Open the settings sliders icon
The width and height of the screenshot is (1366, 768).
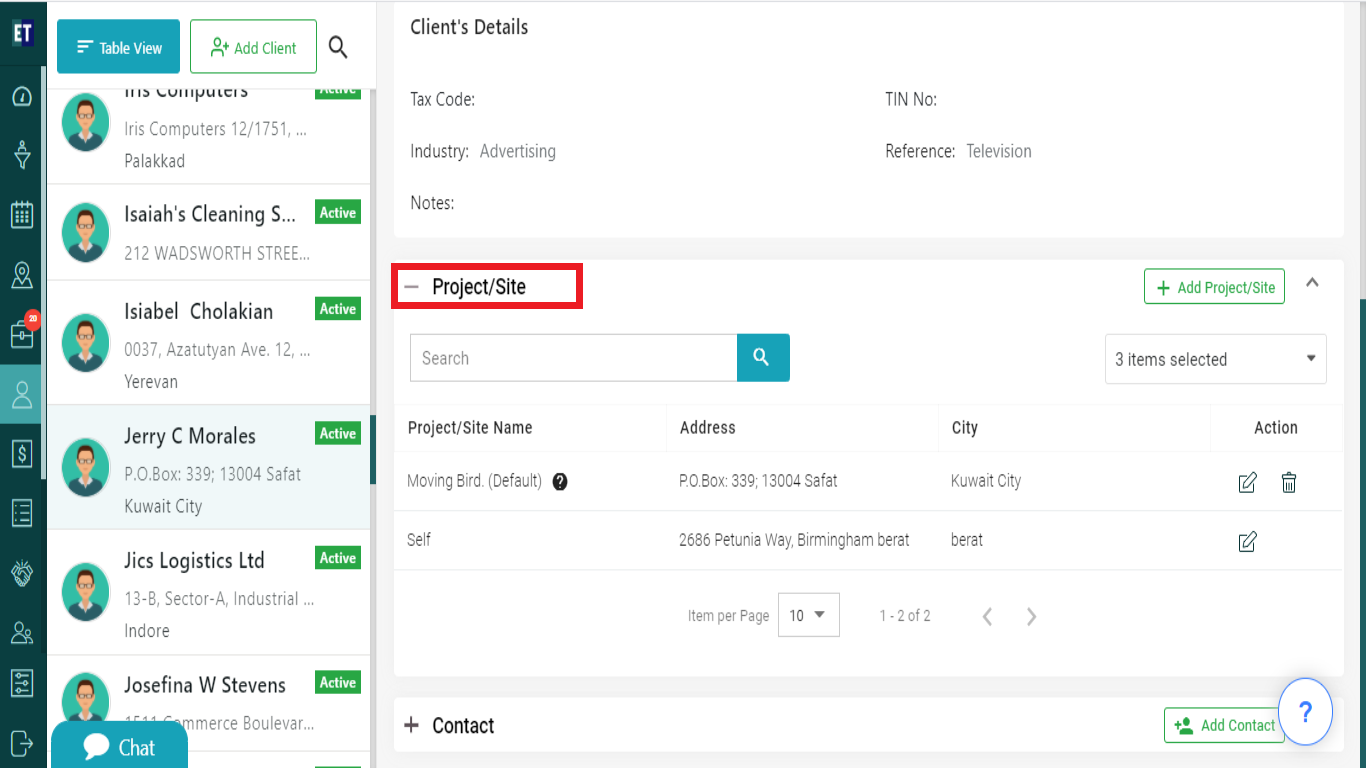tap(22, 683)
